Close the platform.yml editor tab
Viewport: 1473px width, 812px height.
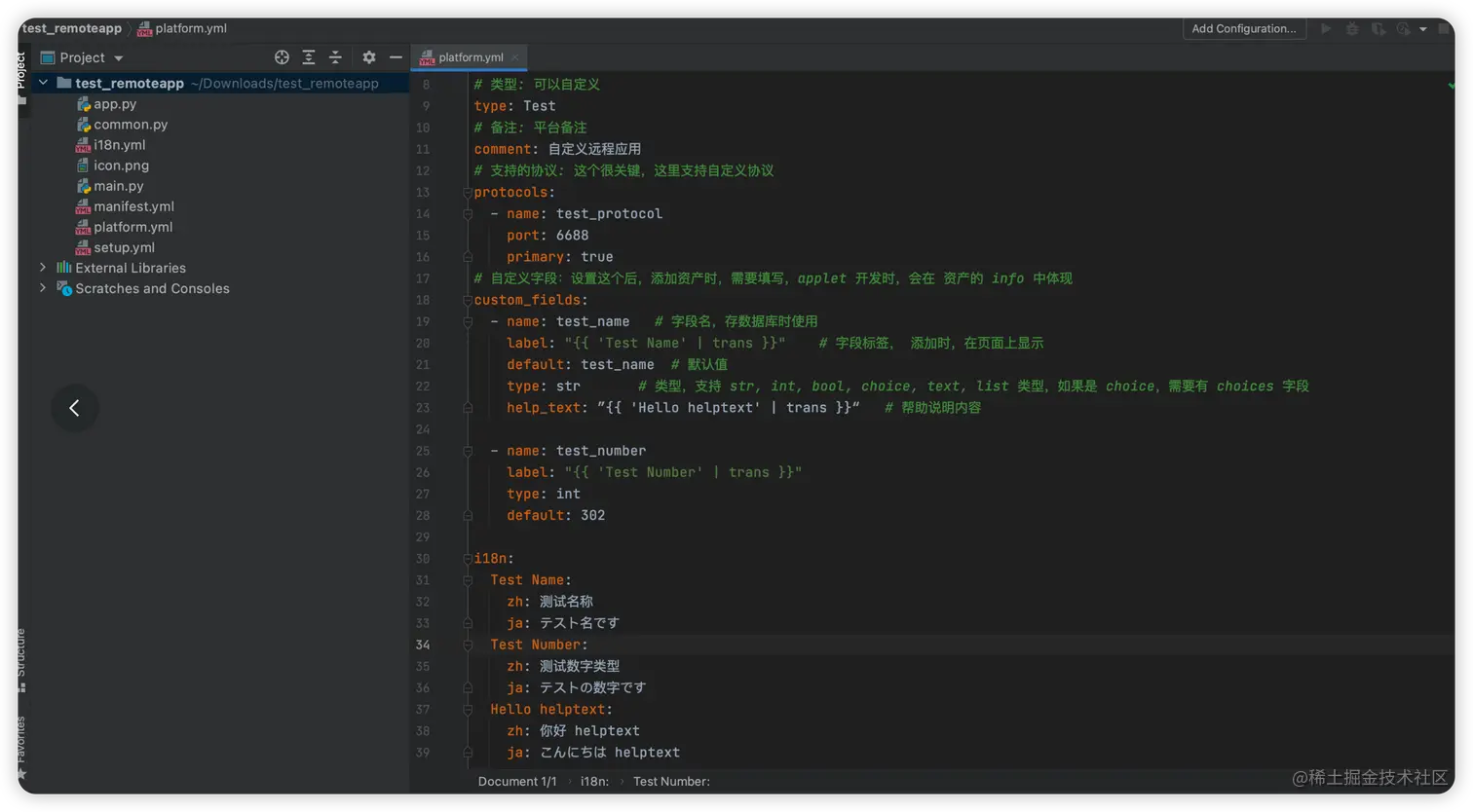pyautogui.click(x=514, y=57)
